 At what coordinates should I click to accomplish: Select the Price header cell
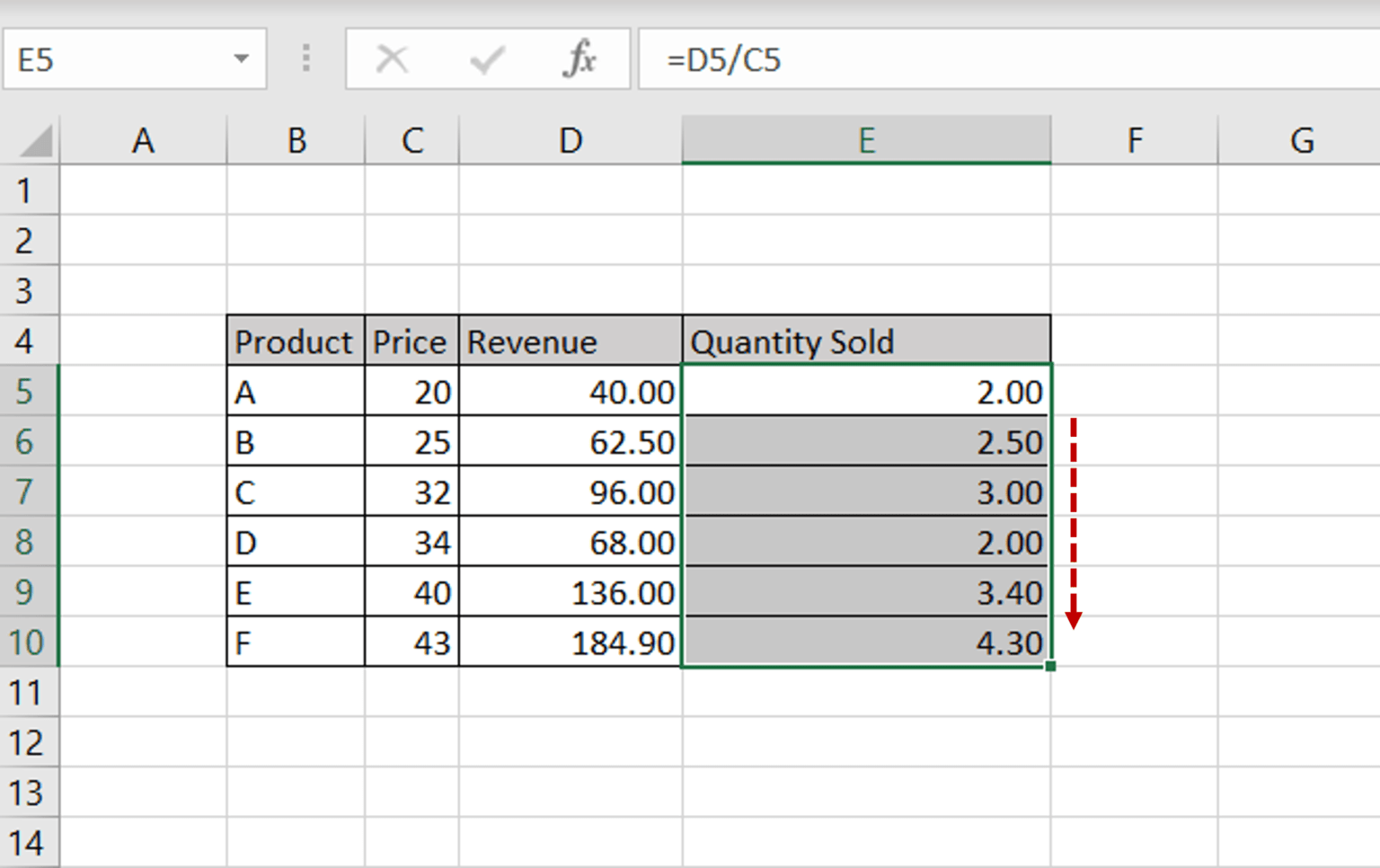click(411, 341)
